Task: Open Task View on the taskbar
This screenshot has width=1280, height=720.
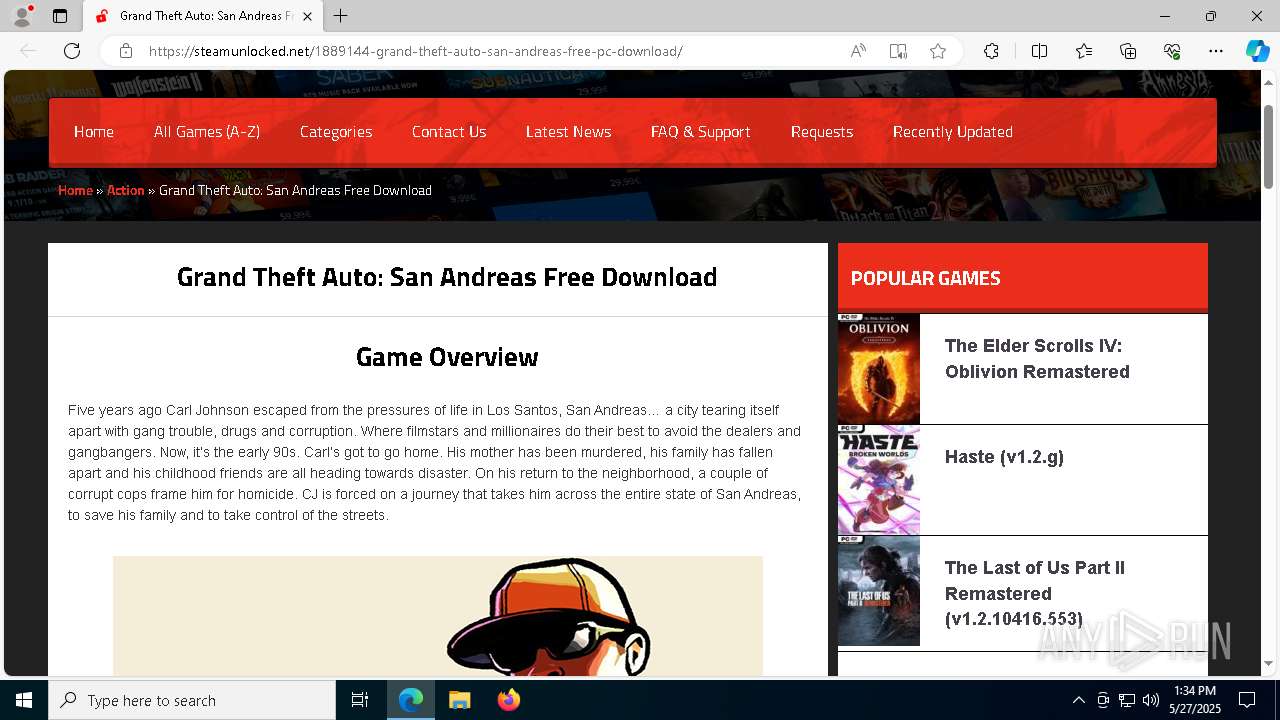Action: [360, 700]
